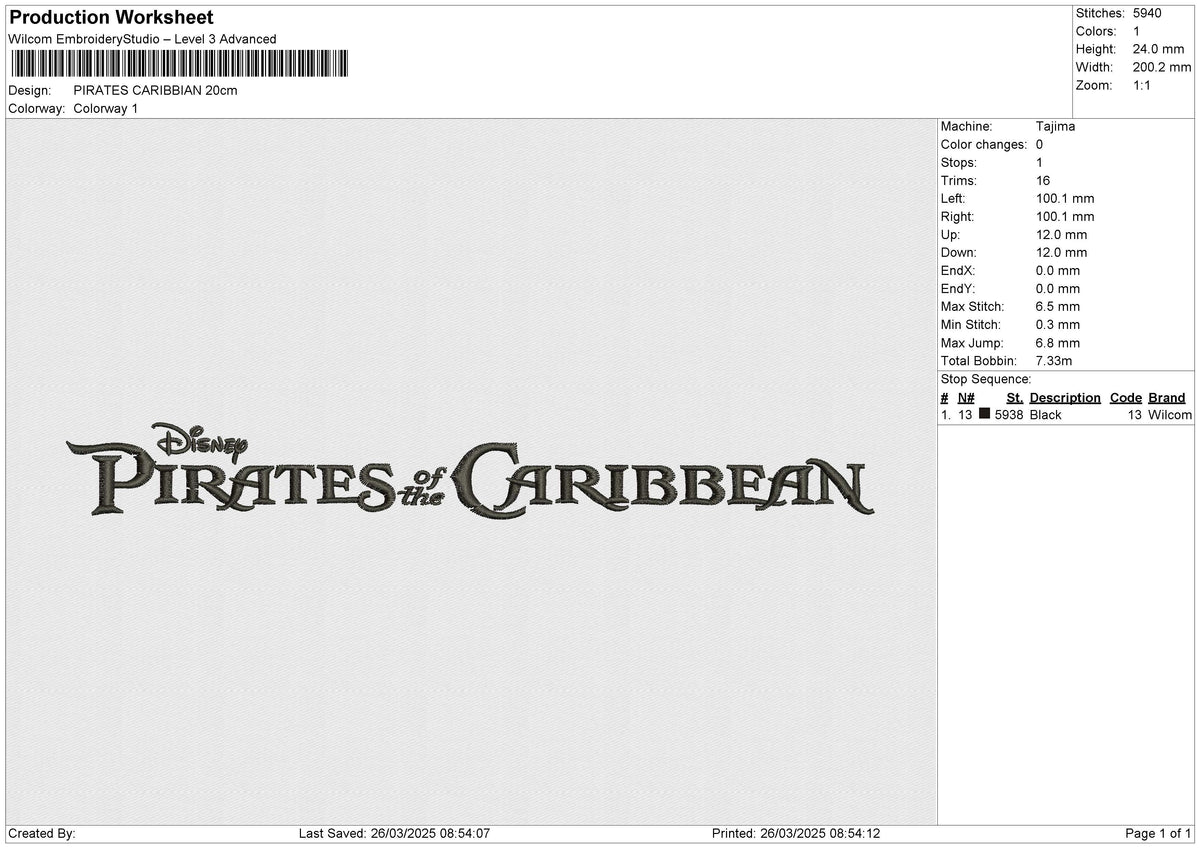The image size is (1200, 848).
Task: Click the 'Stop Sequence:' heading
Action: pos(986,379)
